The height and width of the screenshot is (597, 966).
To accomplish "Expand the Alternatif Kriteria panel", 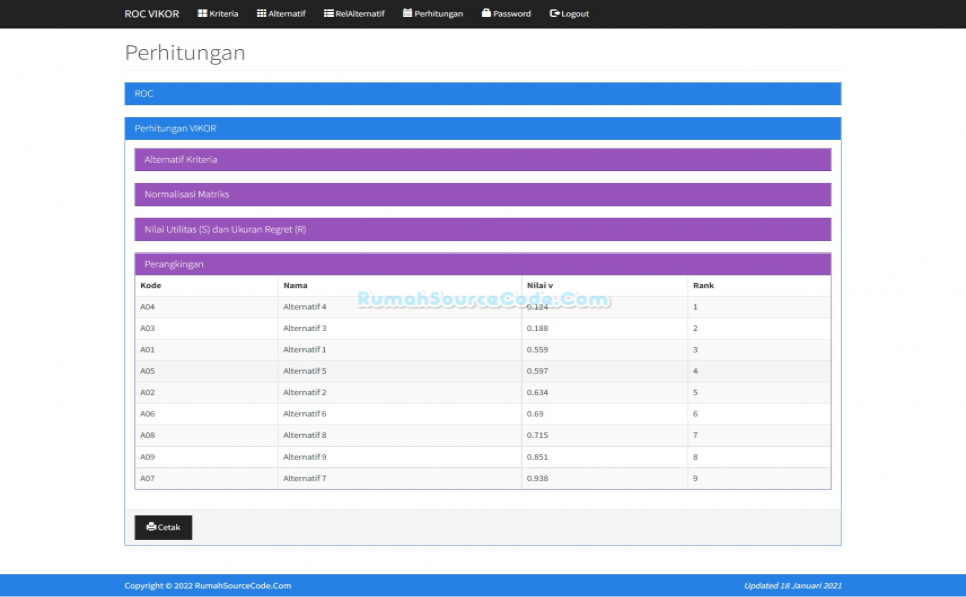I will click(x=483, y=159).
